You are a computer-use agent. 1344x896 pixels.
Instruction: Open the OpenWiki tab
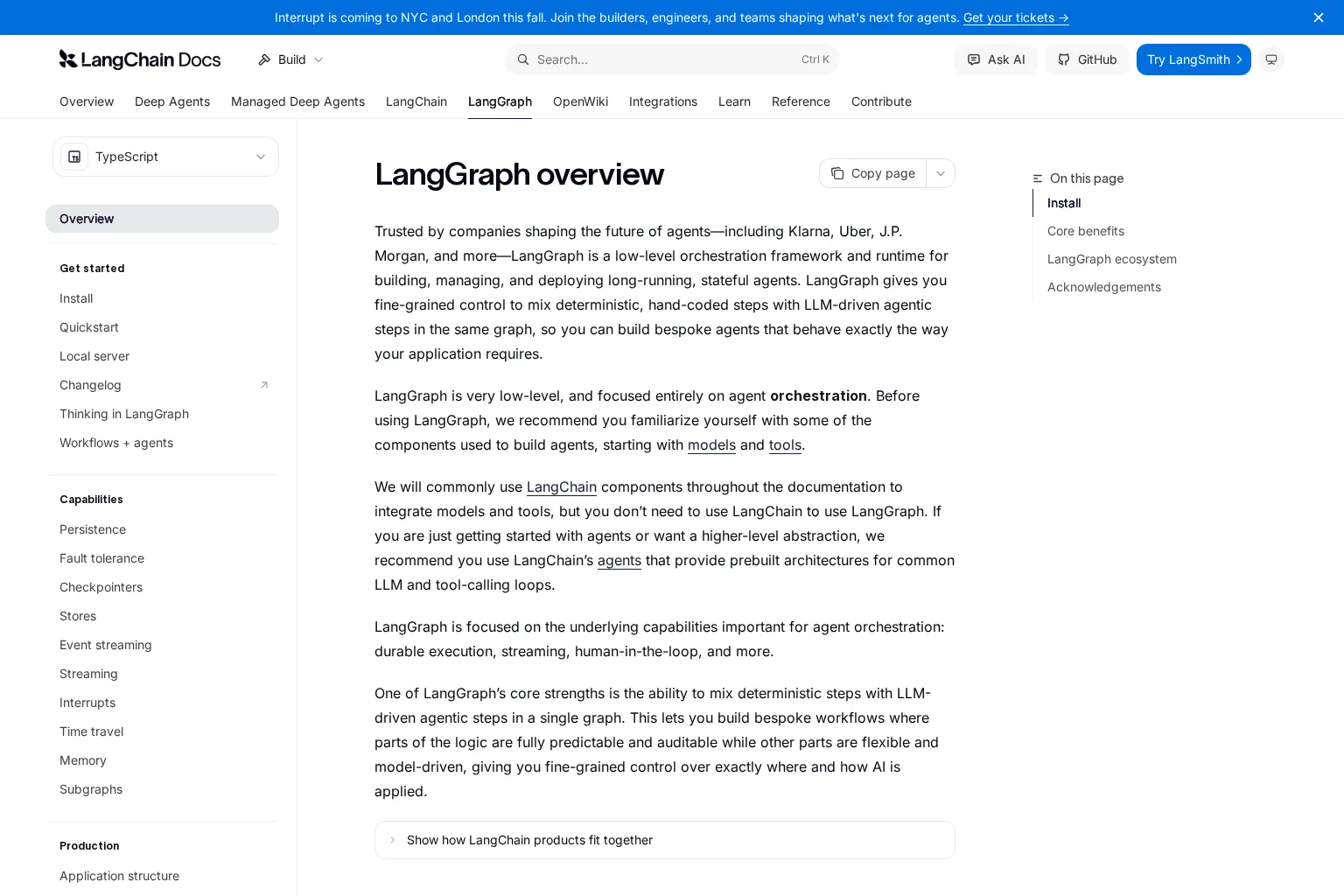tap(580, 101)
